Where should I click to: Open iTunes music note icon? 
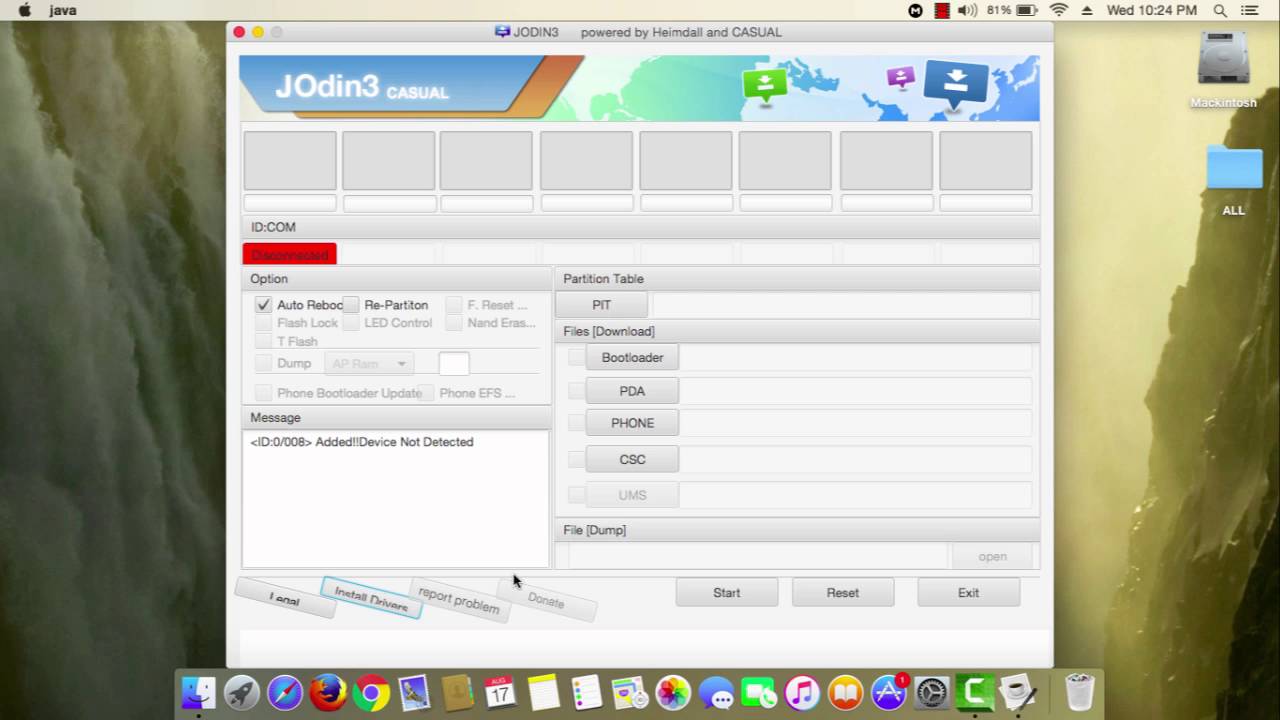[802, 692]
